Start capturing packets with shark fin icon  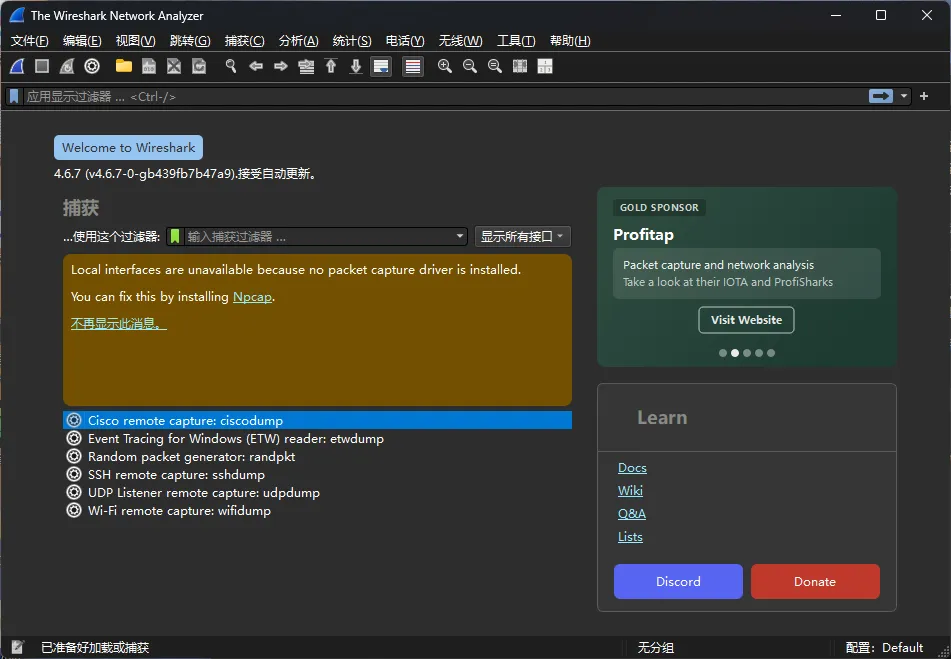tap(17, 66)
